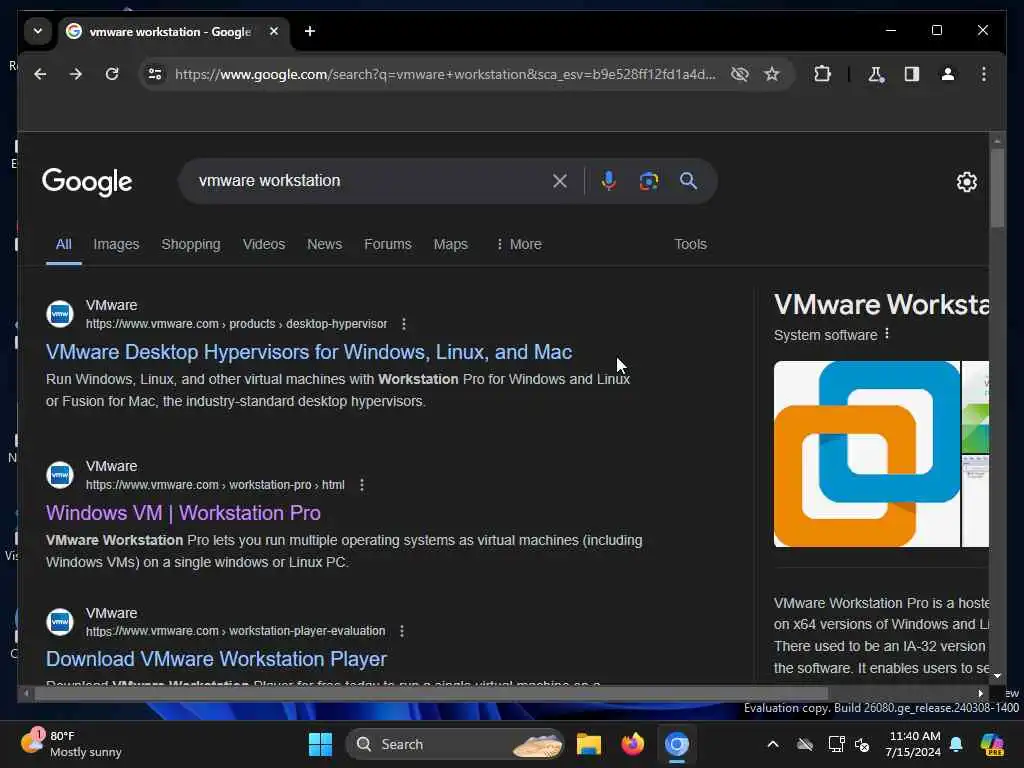
Task: Open Windows VM Workstation Pro link
Action: tap(183, 513)
